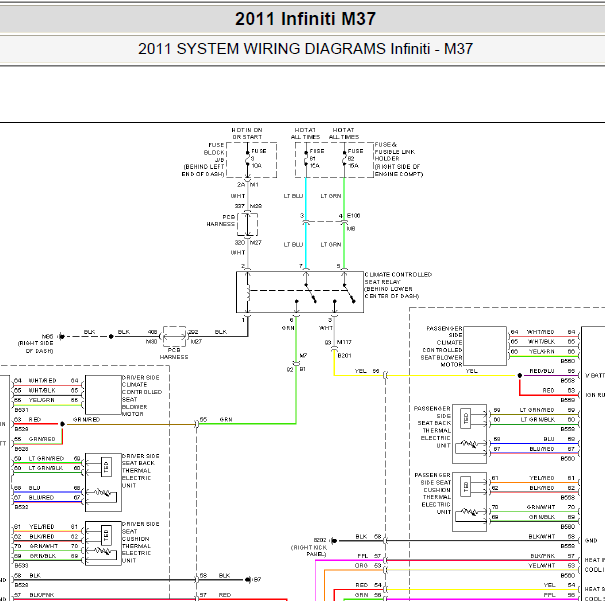Viewport: 605px width, 601px height.
Task: Click the '2011 SYSTEM WIRING DIAGRAMS Infiniti - M37' subtitle
Action: [305, 49]
